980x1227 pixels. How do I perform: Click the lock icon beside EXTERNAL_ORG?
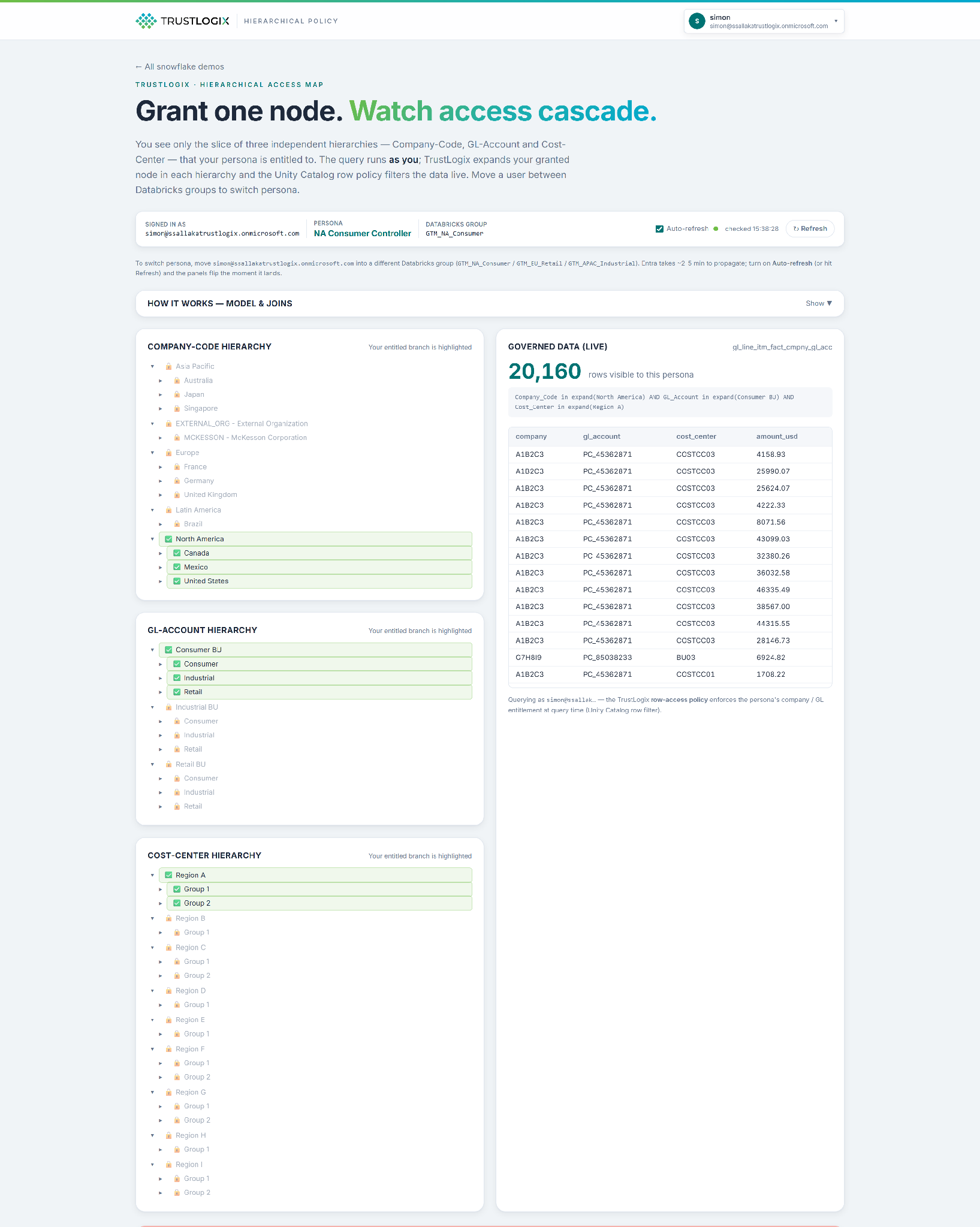[168, 424]
